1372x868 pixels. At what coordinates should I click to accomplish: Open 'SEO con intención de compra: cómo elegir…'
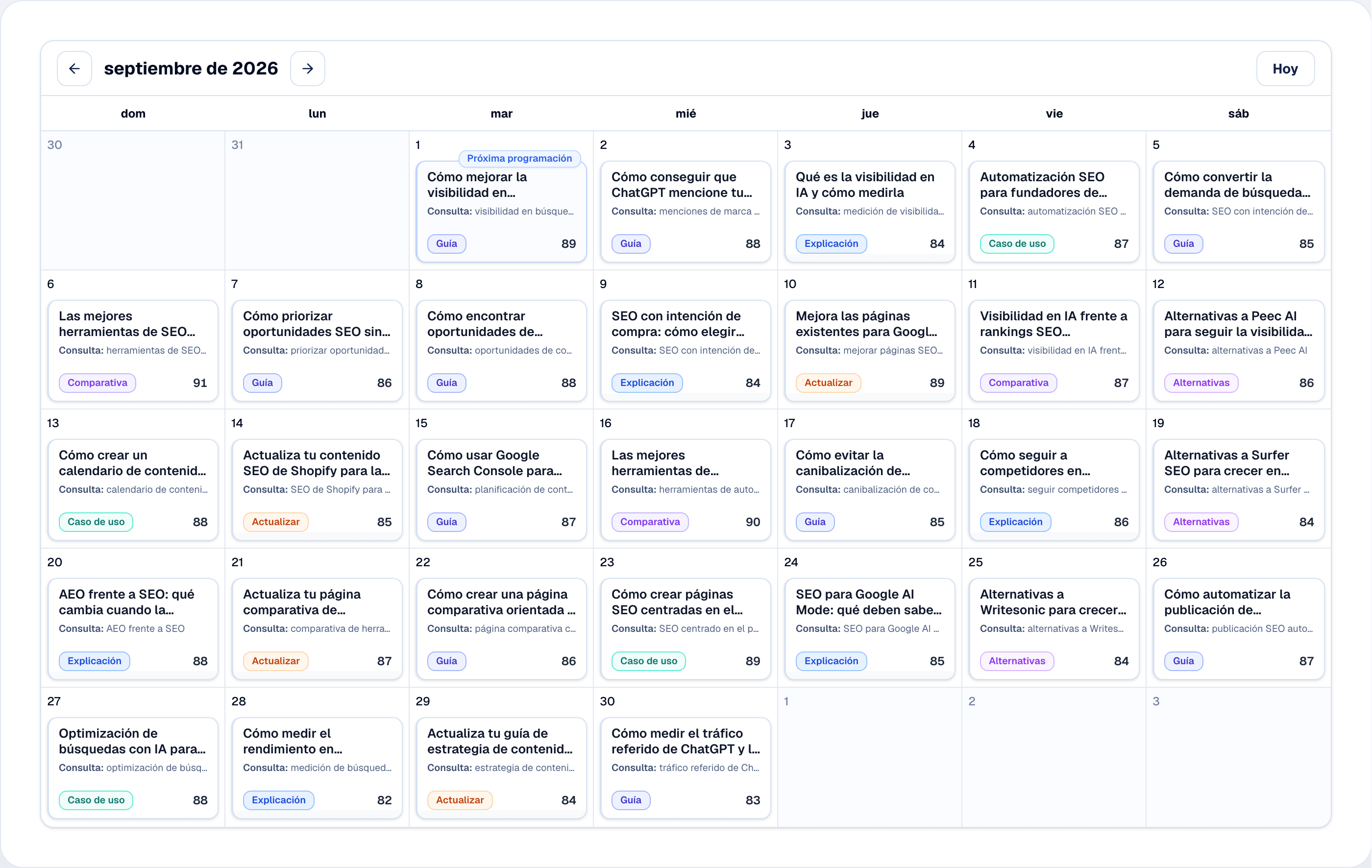coord(686,350)
